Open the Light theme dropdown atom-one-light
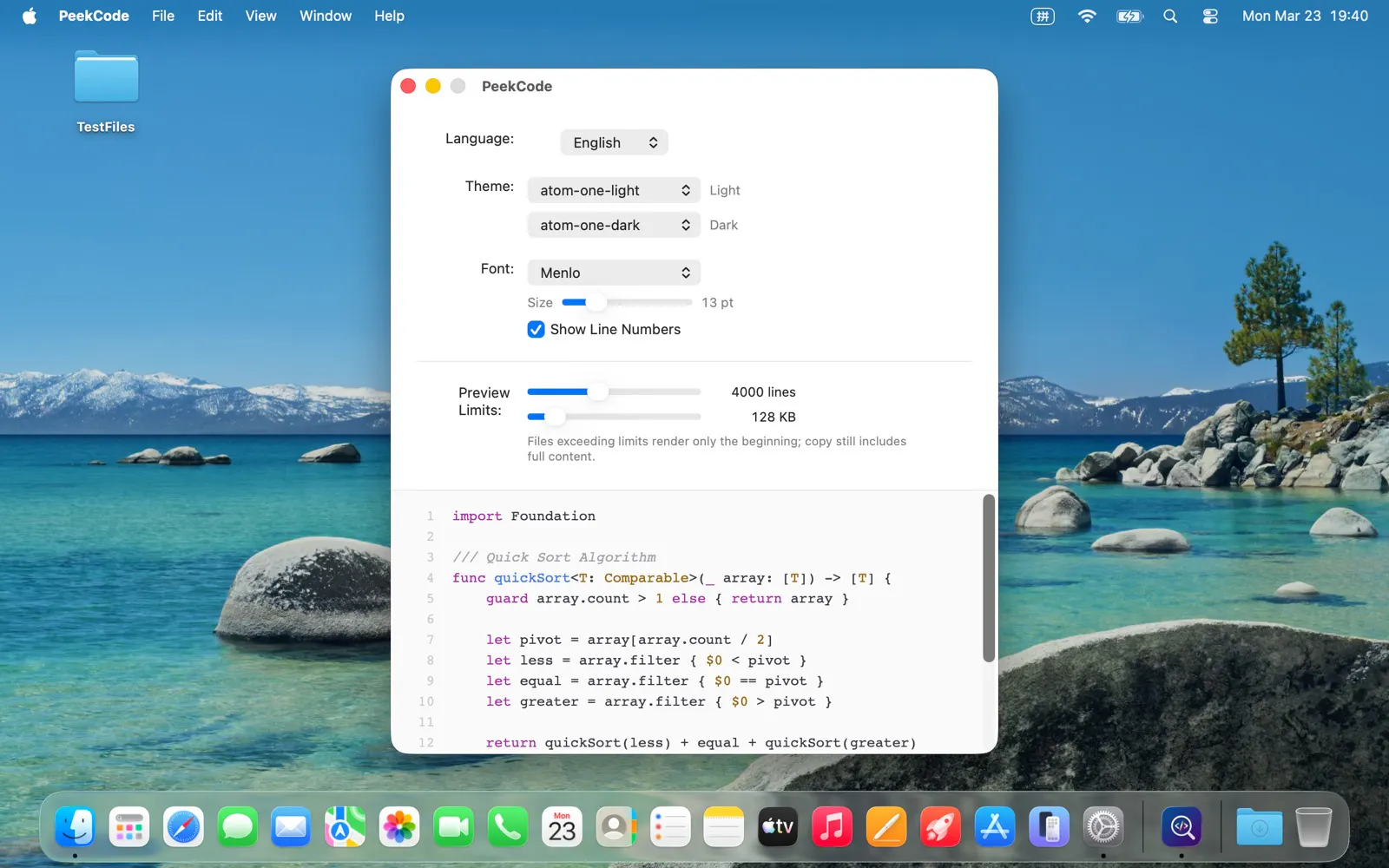Viewport: 1389px width, 868px height. coord(614,190)
